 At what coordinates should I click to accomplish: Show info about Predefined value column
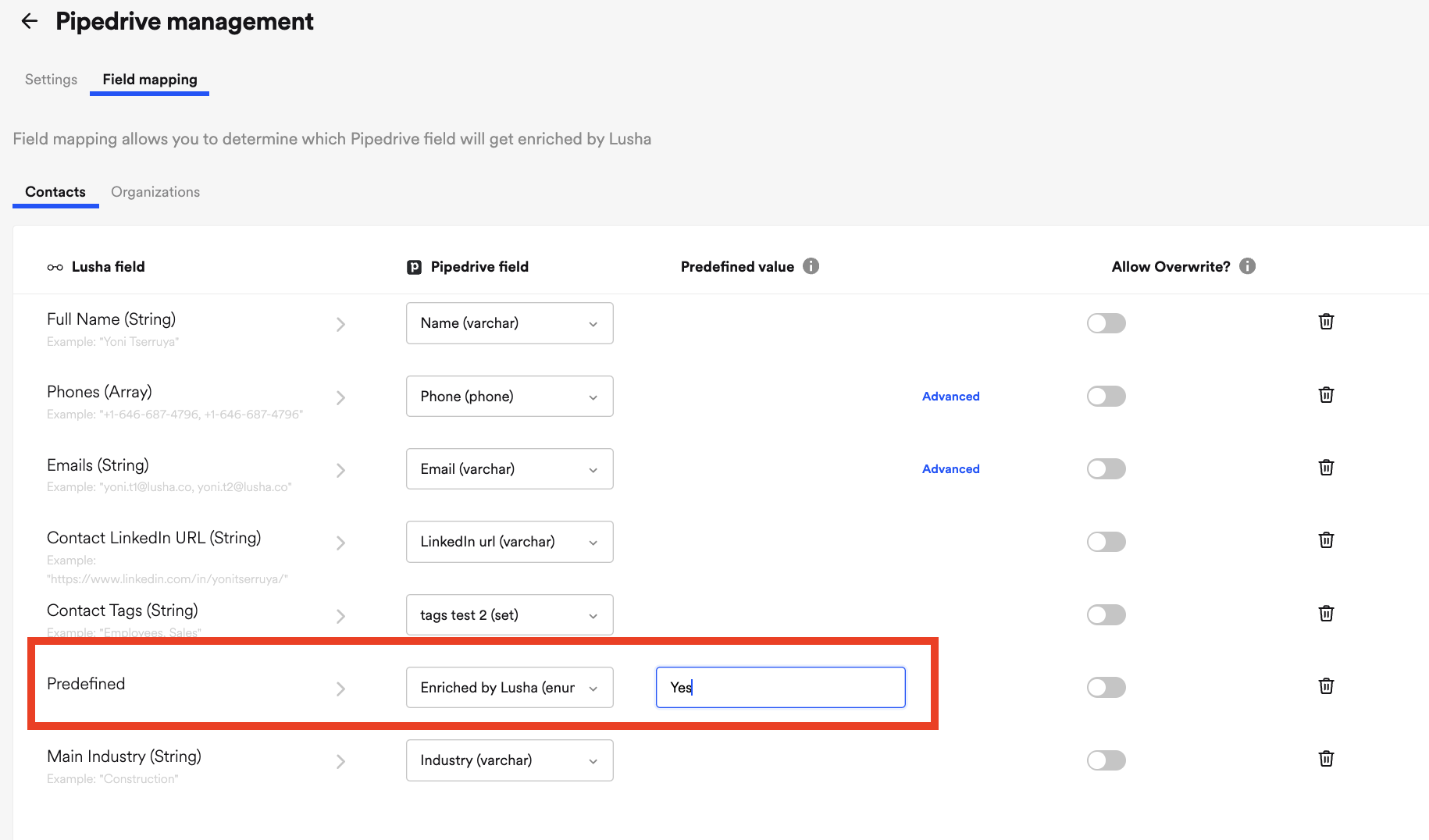coord(811,266)
